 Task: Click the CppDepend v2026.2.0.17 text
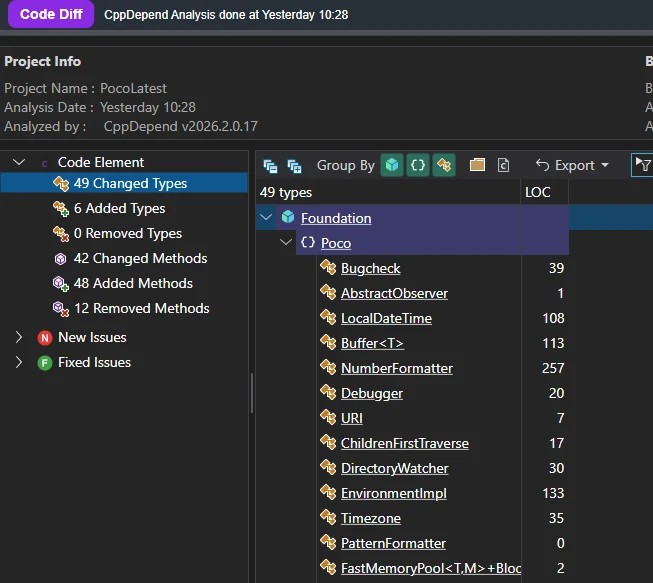coord(180,126)
